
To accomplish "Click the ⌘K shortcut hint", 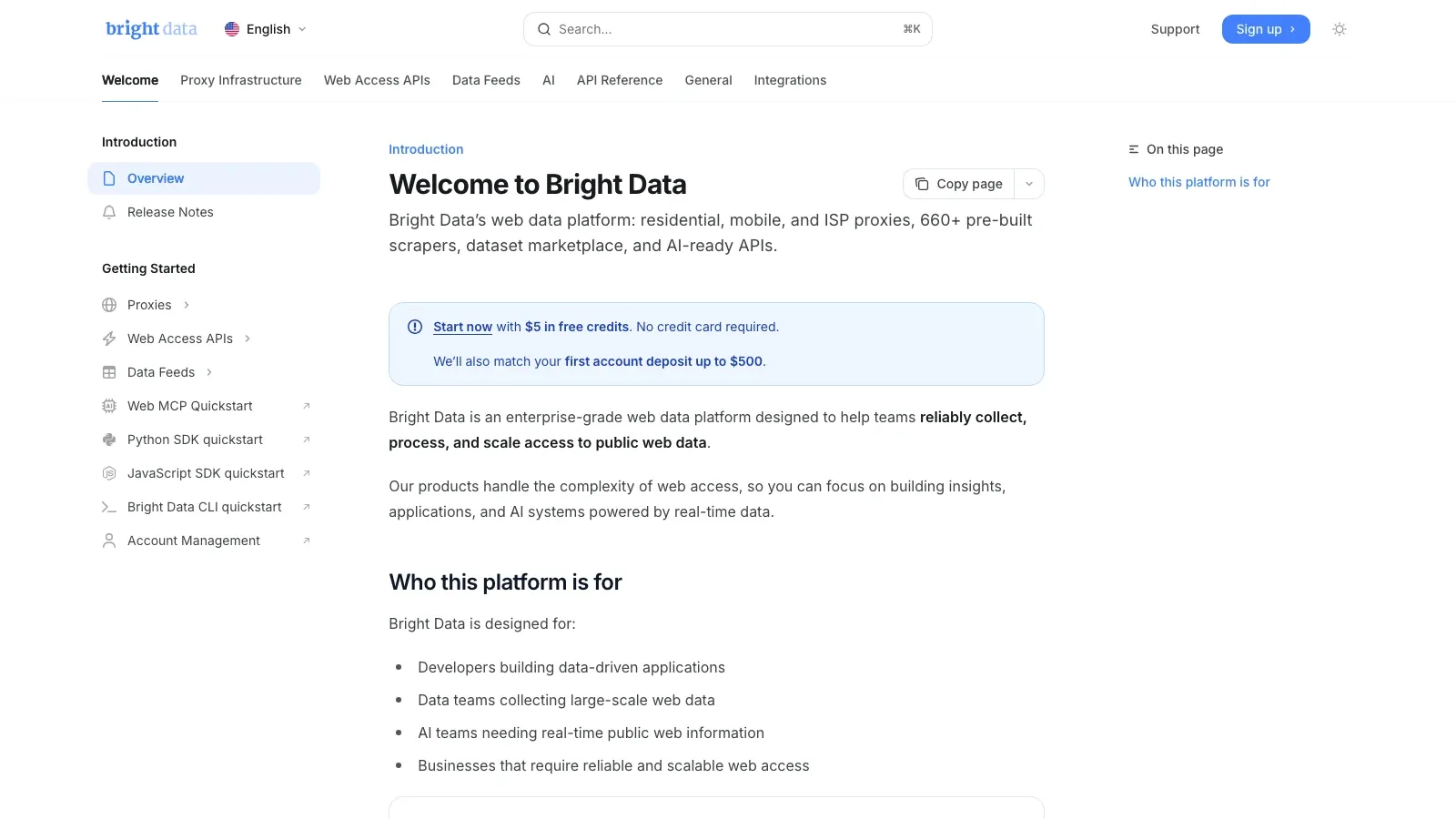I will [x=912, y=29].
